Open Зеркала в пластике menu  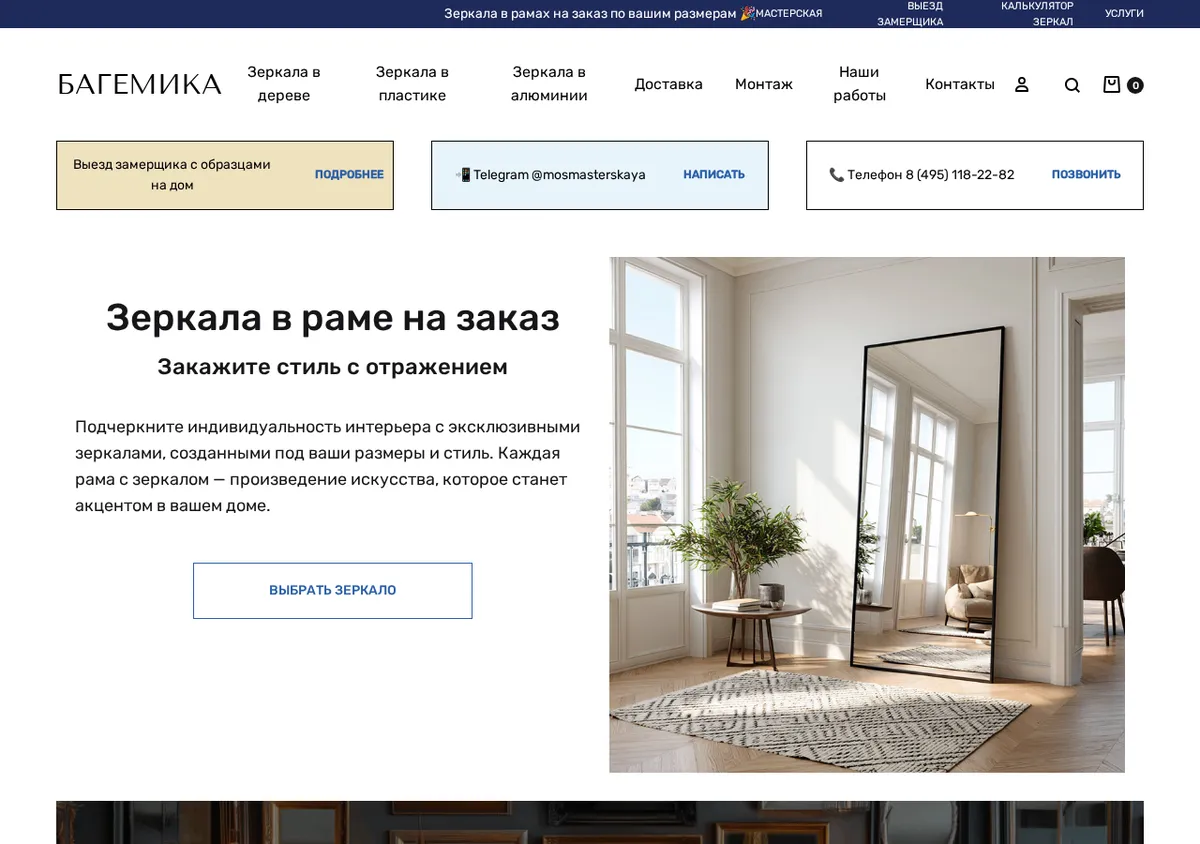(x=412, y=84)
